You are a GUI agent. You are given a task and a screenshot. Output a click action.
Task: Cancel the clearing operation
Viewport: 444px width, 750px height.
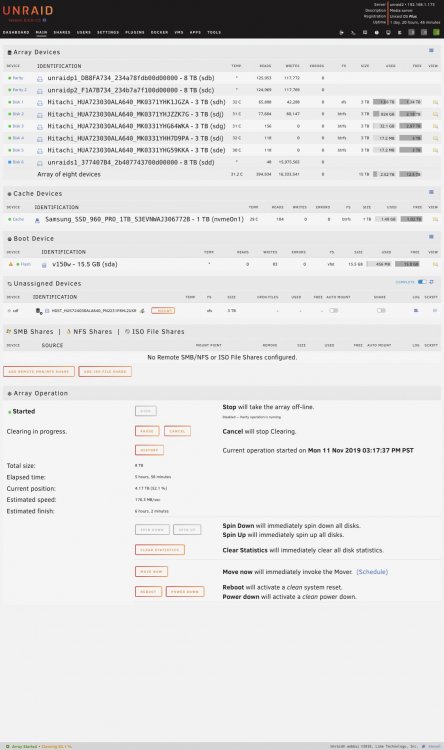pos(177,431)
